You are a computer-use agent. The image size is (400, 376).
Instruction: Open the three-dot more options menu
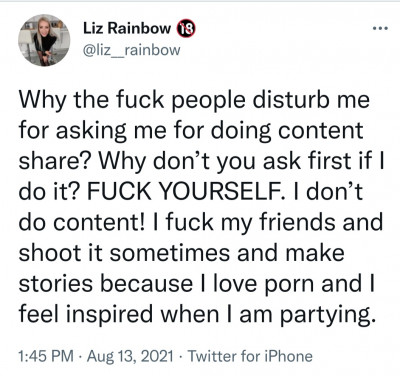tap(380, 29)
